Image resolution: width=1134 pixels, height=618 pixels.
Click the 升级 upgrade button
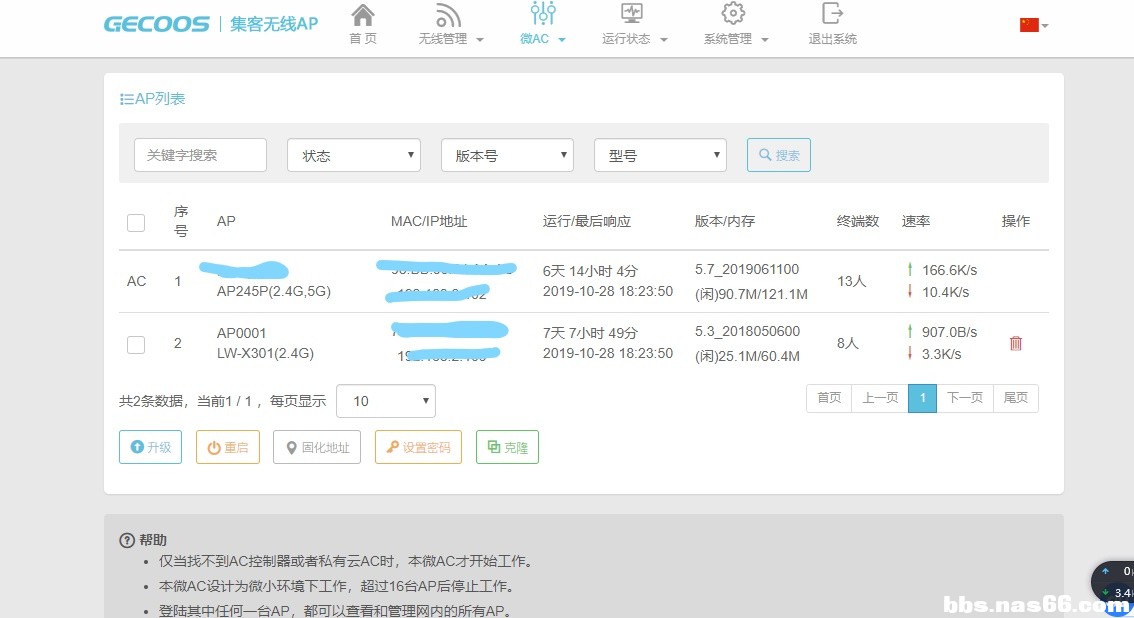[150, 447]
